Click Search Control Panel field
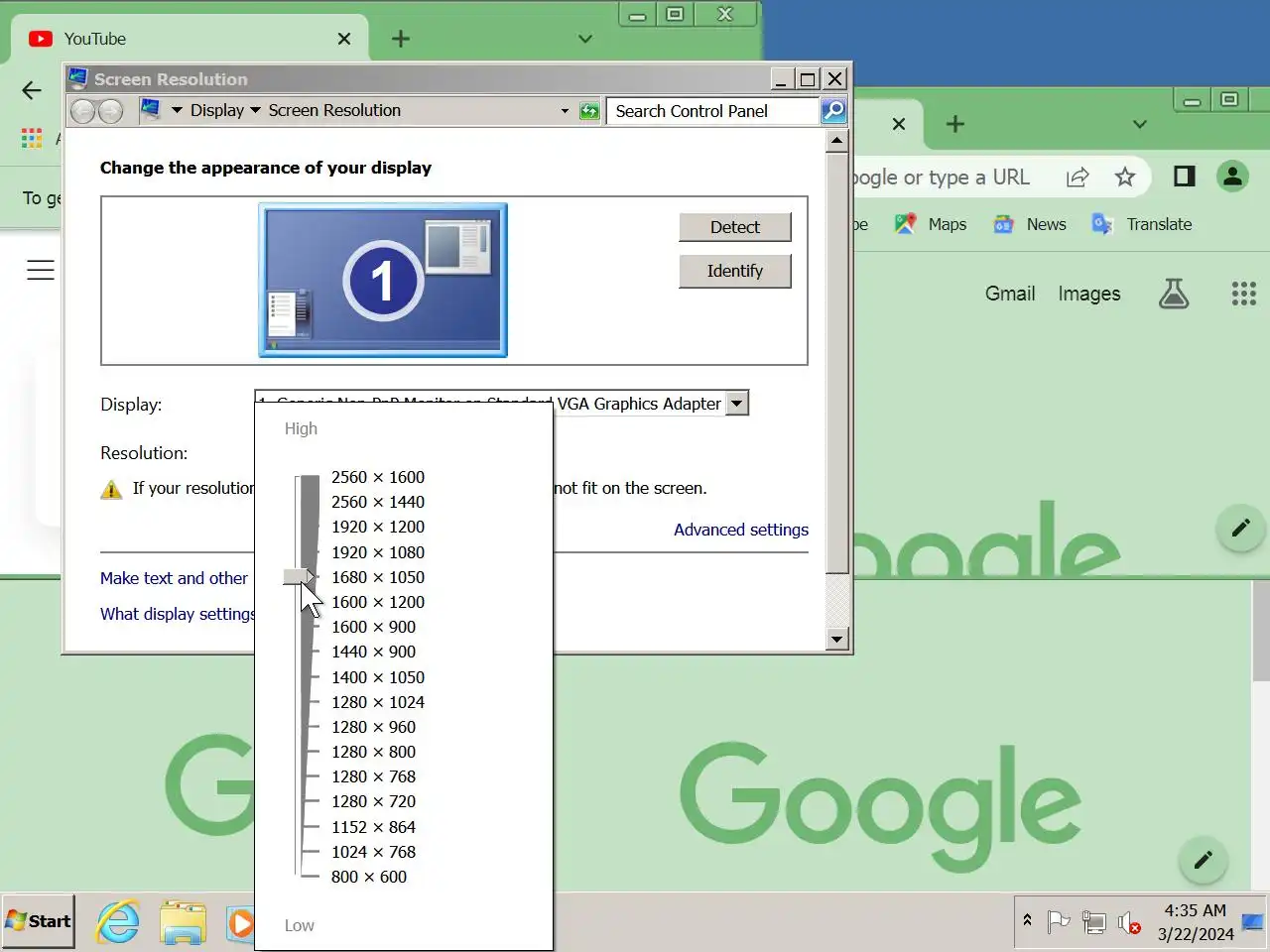1270x952 pixels. tap(712, 111)
